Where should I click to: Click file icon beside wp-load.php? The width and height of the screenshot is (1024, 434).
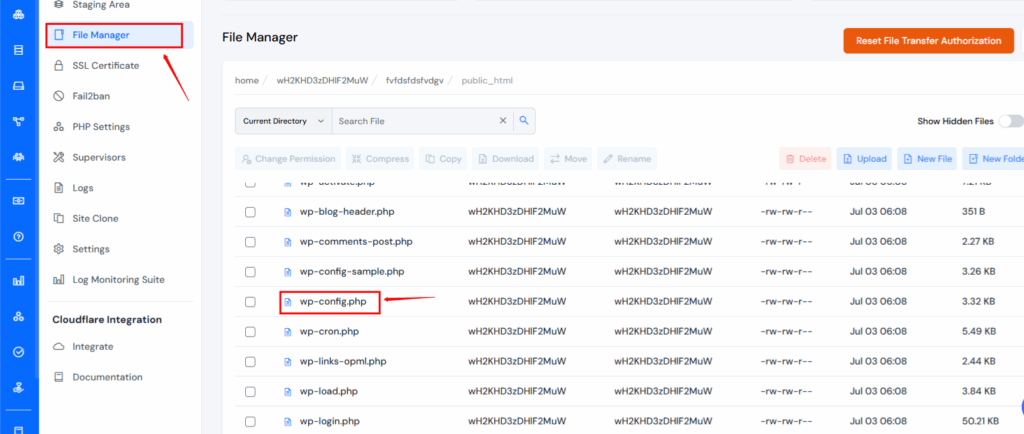pyautogui.click(x=287, y=392)
